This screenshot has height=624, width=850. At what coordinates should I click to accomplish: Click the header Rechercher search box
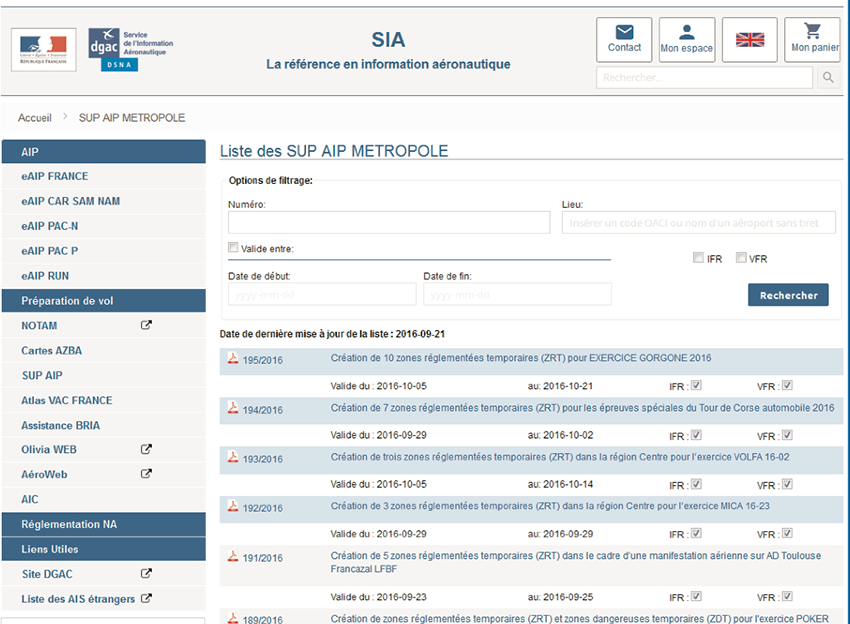[704, 78]
